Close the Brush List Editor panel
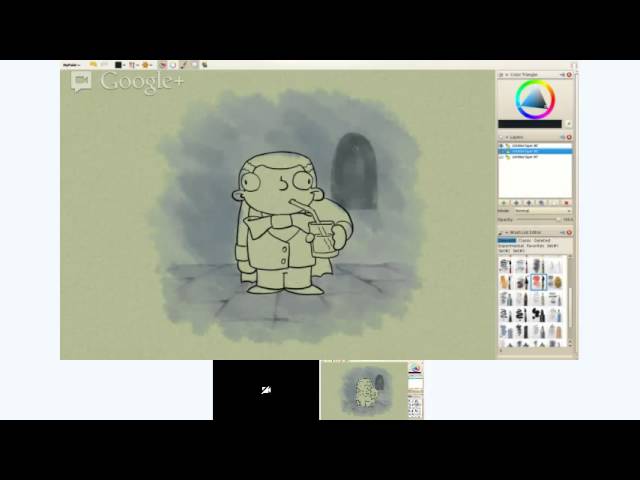Screen dimensions: 640x480 pos(569,233)
